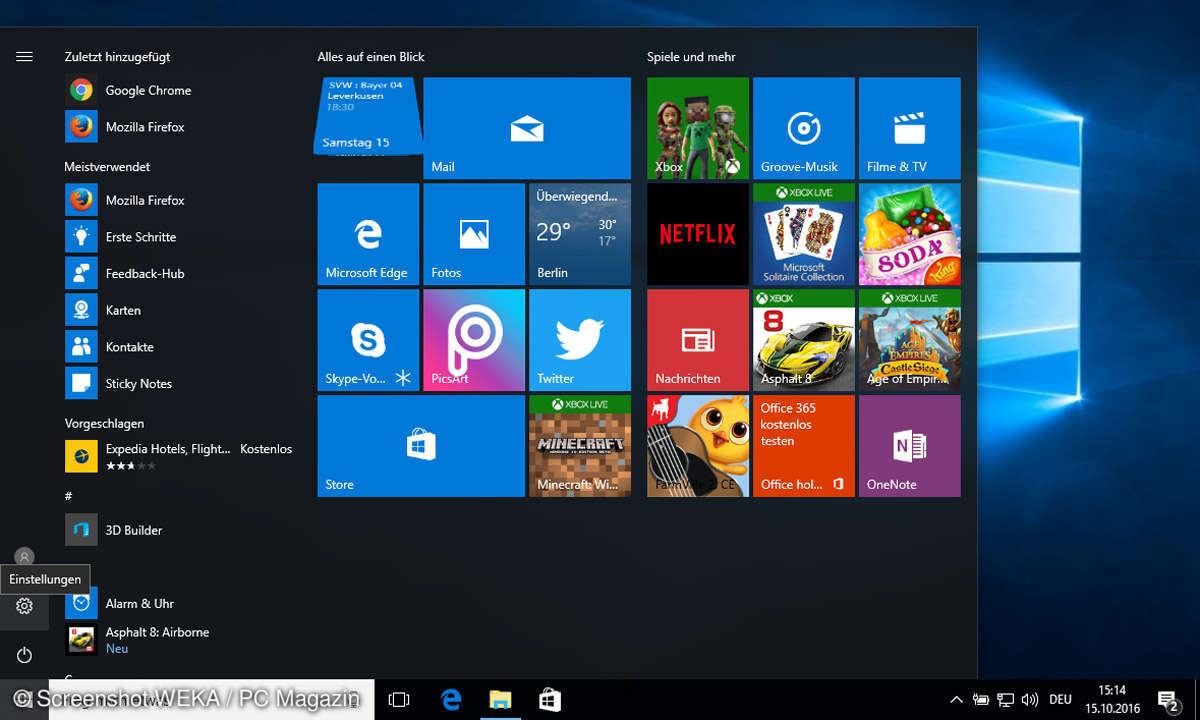Open the hamburger menu at top of Start
This screenshot has width=1200, height=720.
[24, 57]
